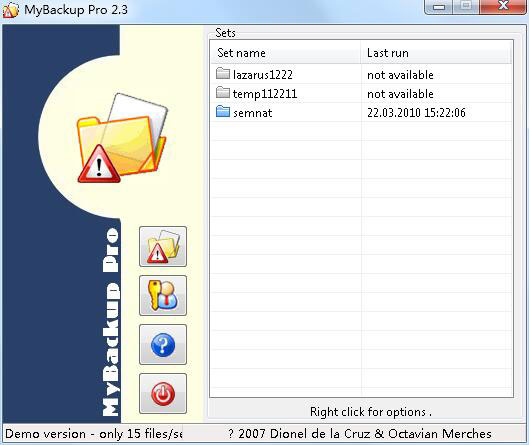The width and height of the screenshot is (529, 445).
Task: Click lazarus1222's not available last run
Action: 400,75
